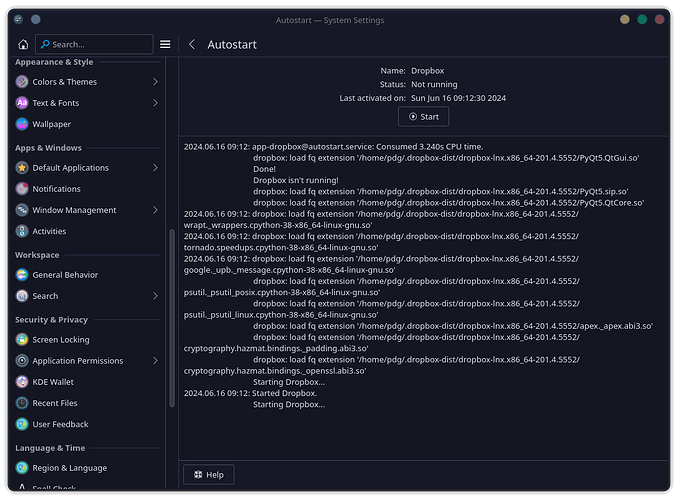Click the Region & Language globe icon
This screenshot has width=679, height=500.
click(22, 468)
